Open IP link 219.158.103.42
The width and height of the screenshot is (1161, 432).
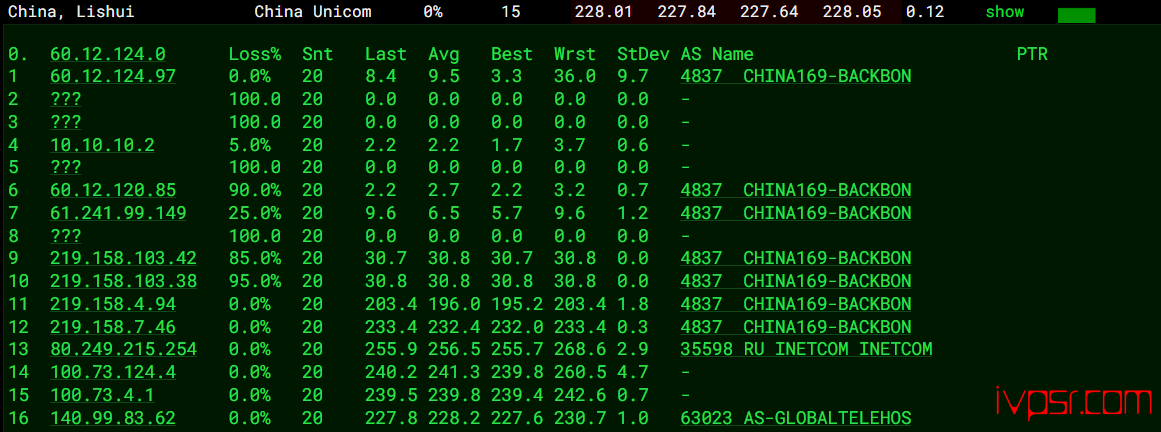(123, 258)
